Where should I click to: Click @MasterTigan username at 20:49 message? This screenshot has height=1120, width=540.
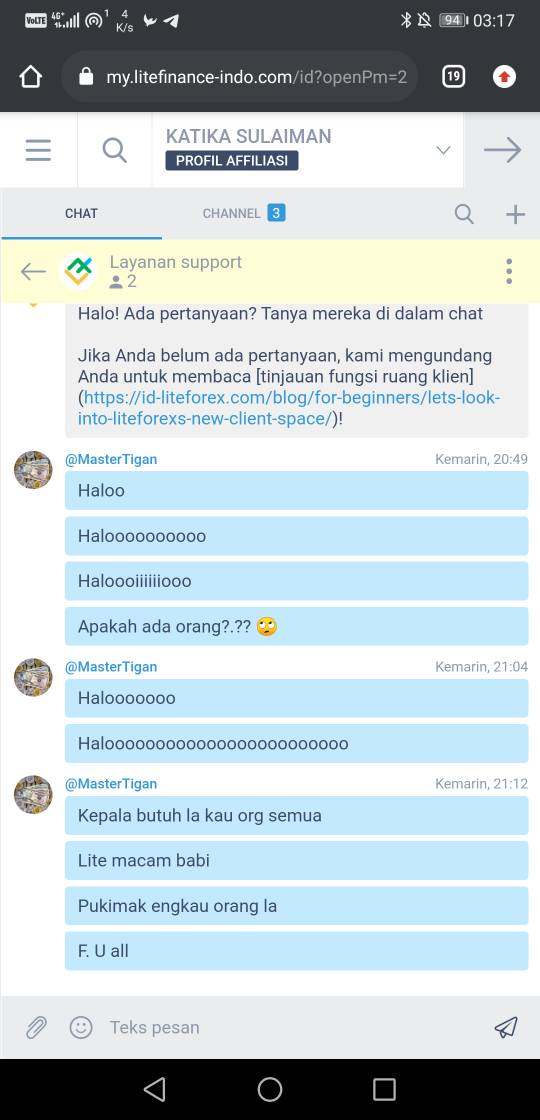tap(111, 459)
